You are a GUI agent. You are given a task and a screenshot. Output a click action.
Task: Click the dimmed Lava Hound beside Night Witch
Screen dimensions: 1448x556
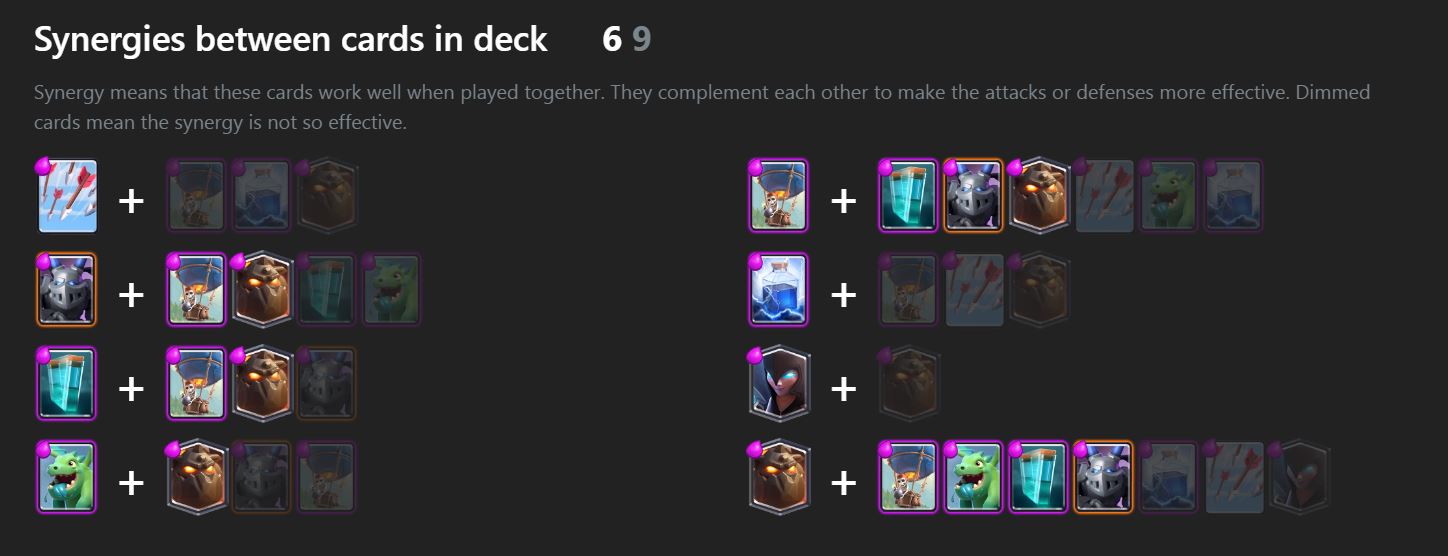[909, 383]
